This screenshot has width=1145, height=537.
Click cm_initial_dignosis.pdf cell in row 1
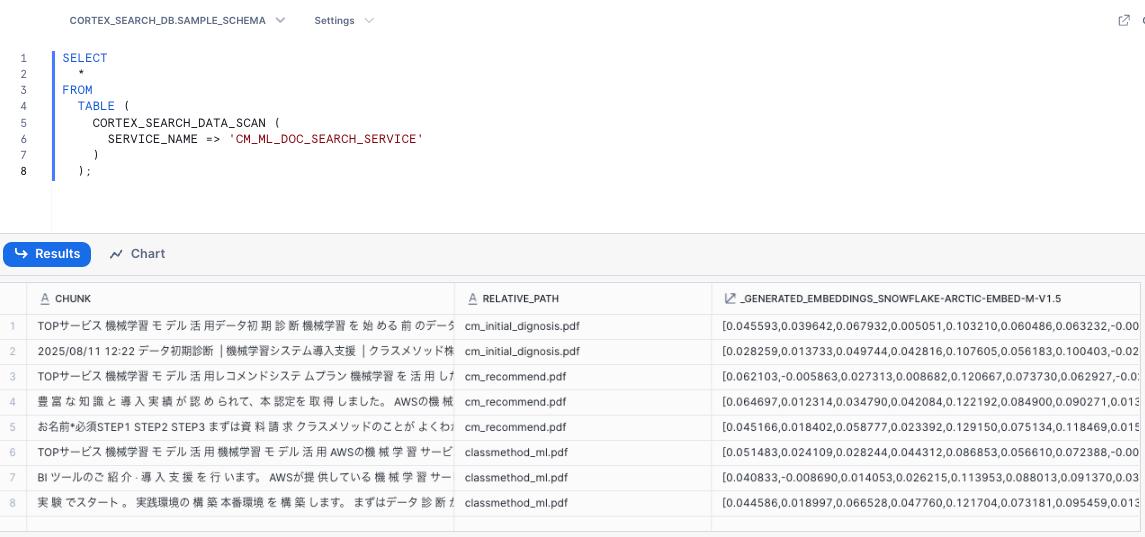583,327
